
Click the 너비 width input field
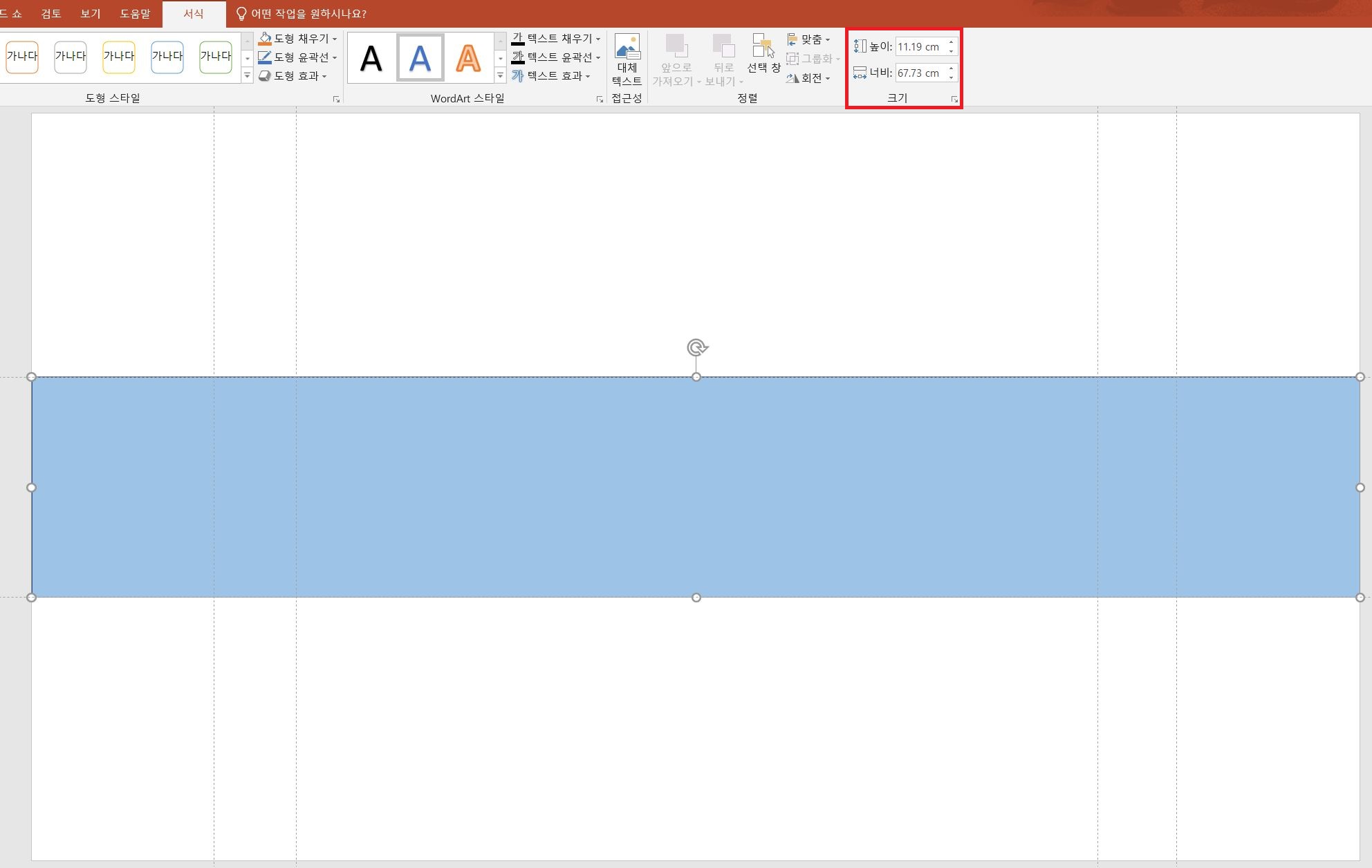919,73
